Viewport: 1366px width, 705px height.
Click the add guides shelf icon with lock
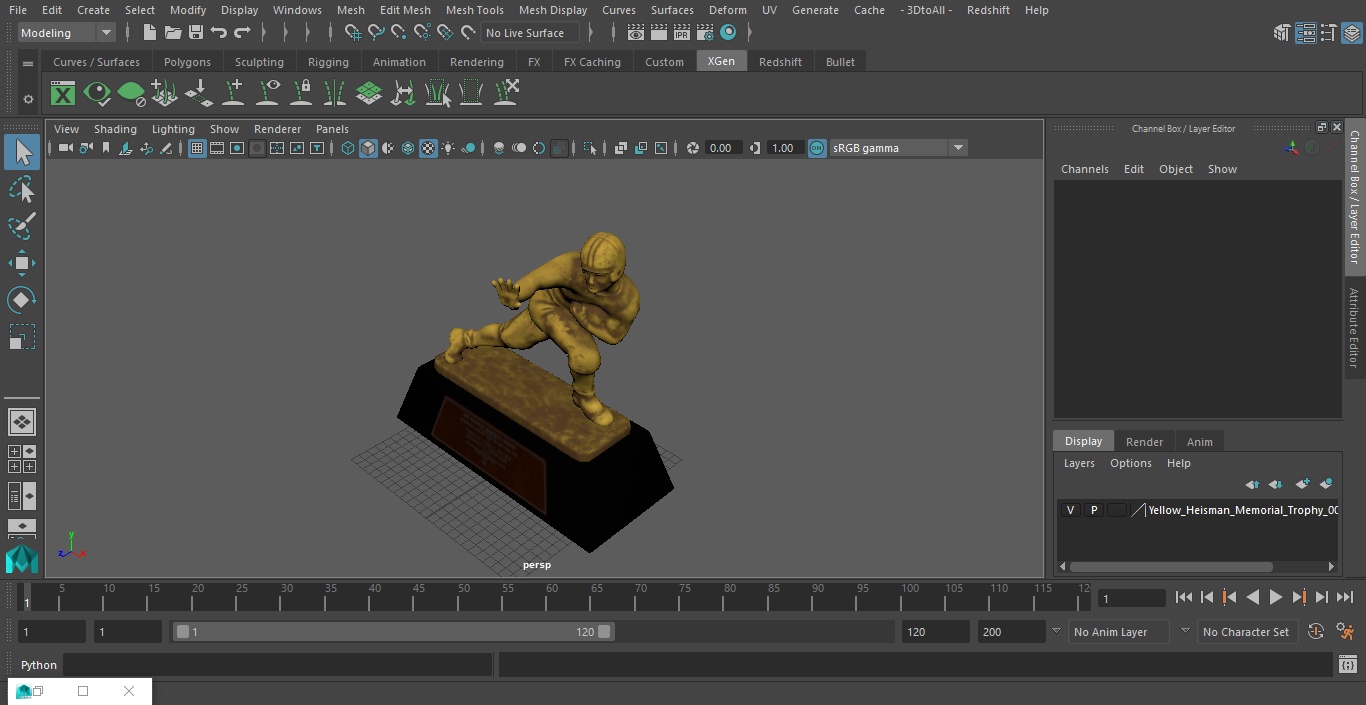[301, 94]
